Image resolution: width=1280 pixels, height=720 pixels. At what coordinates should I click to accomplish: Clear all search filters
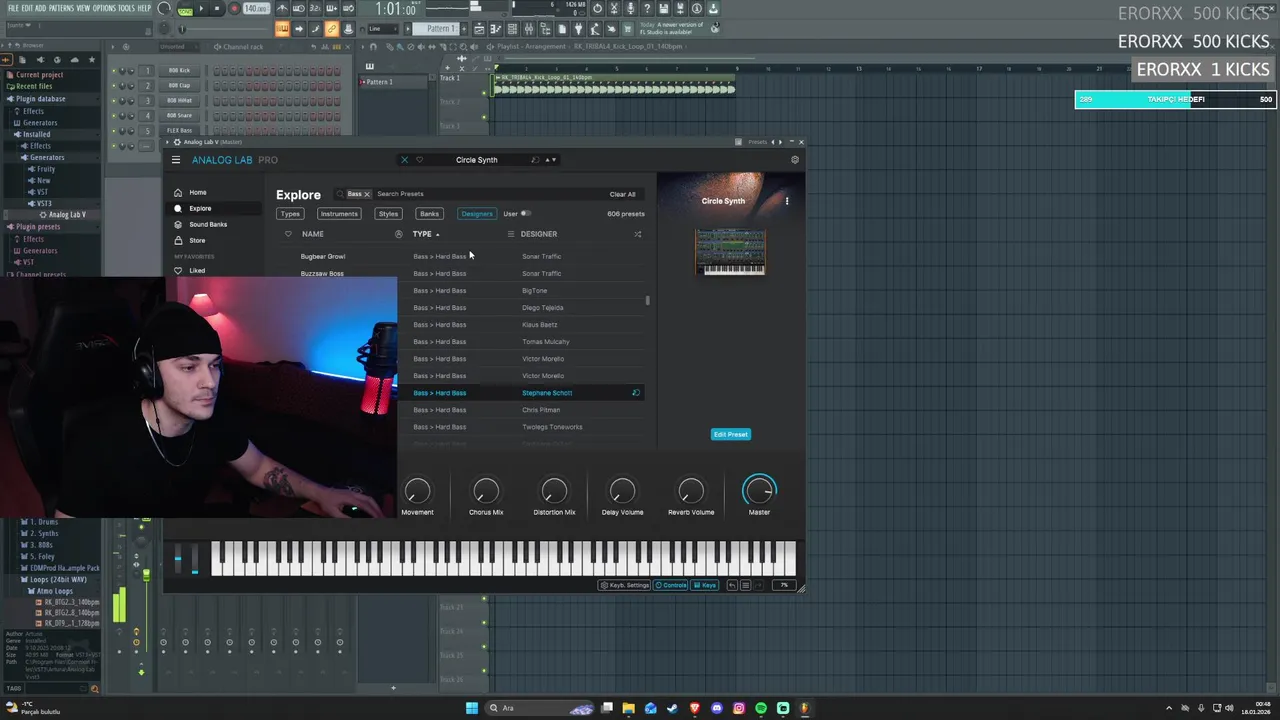[x=622, y=194]
